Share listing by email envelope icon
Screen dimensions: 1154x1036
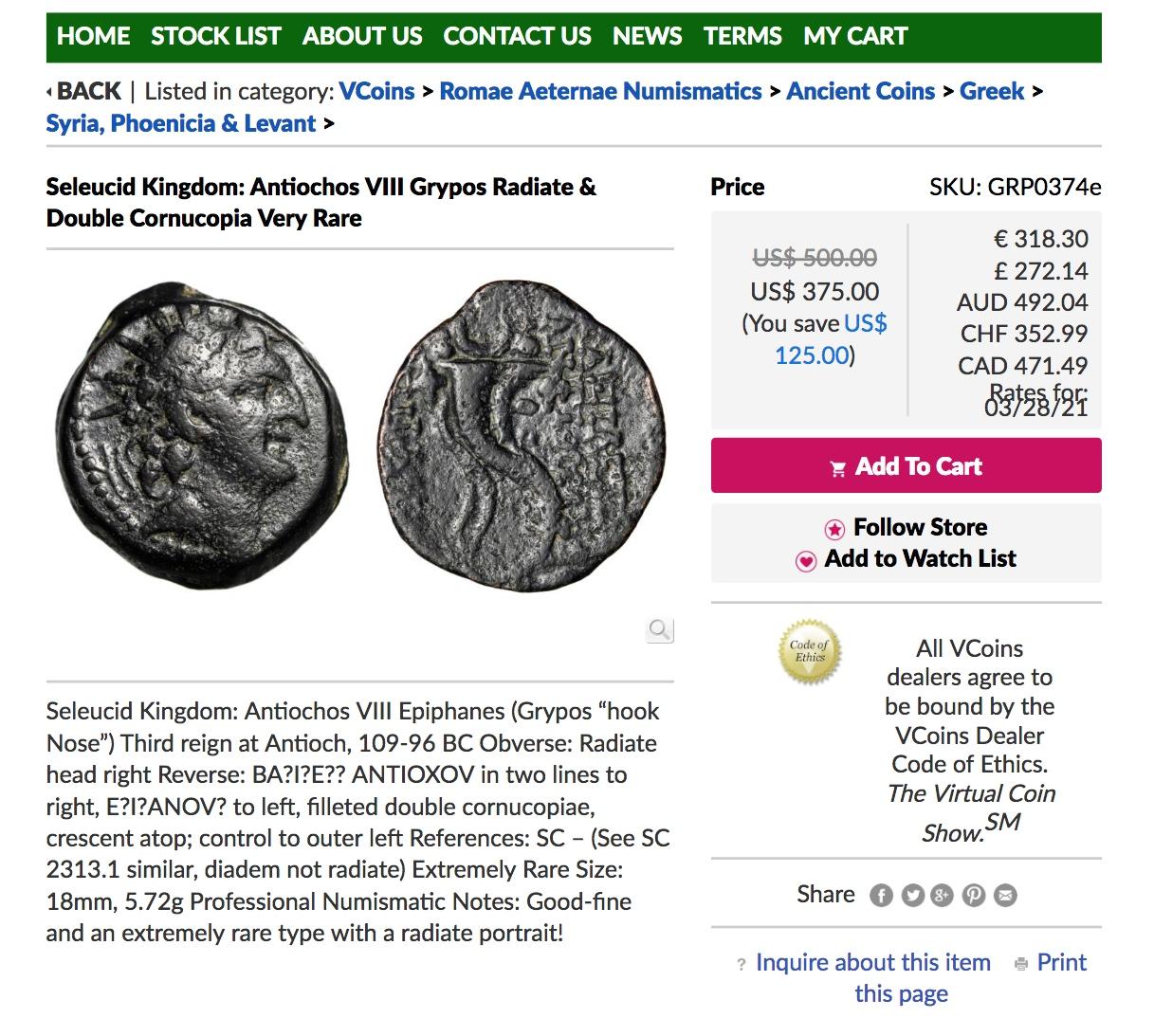pos(1004,896)
